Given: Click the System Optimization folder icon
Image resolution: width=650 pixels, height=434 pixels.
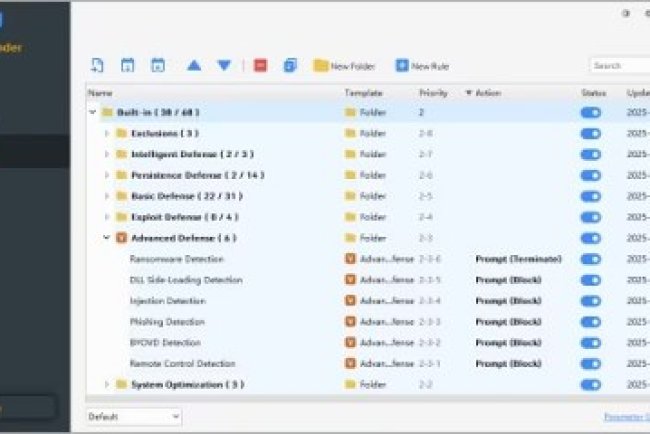Looking at the screenshot, I should [x=121, y=385].
